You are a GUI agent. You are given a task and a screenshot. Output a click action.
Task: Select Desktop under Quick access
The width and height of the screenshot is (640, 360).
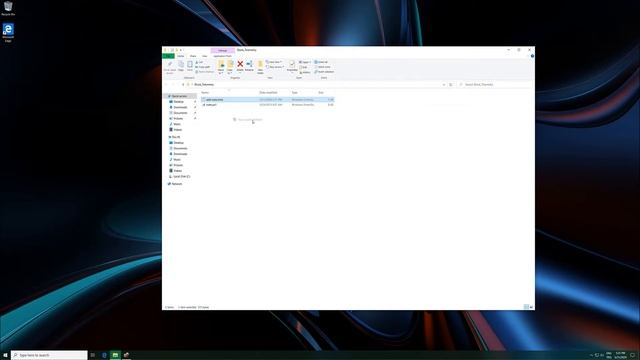pyautogui.click(x=179, y=102)
